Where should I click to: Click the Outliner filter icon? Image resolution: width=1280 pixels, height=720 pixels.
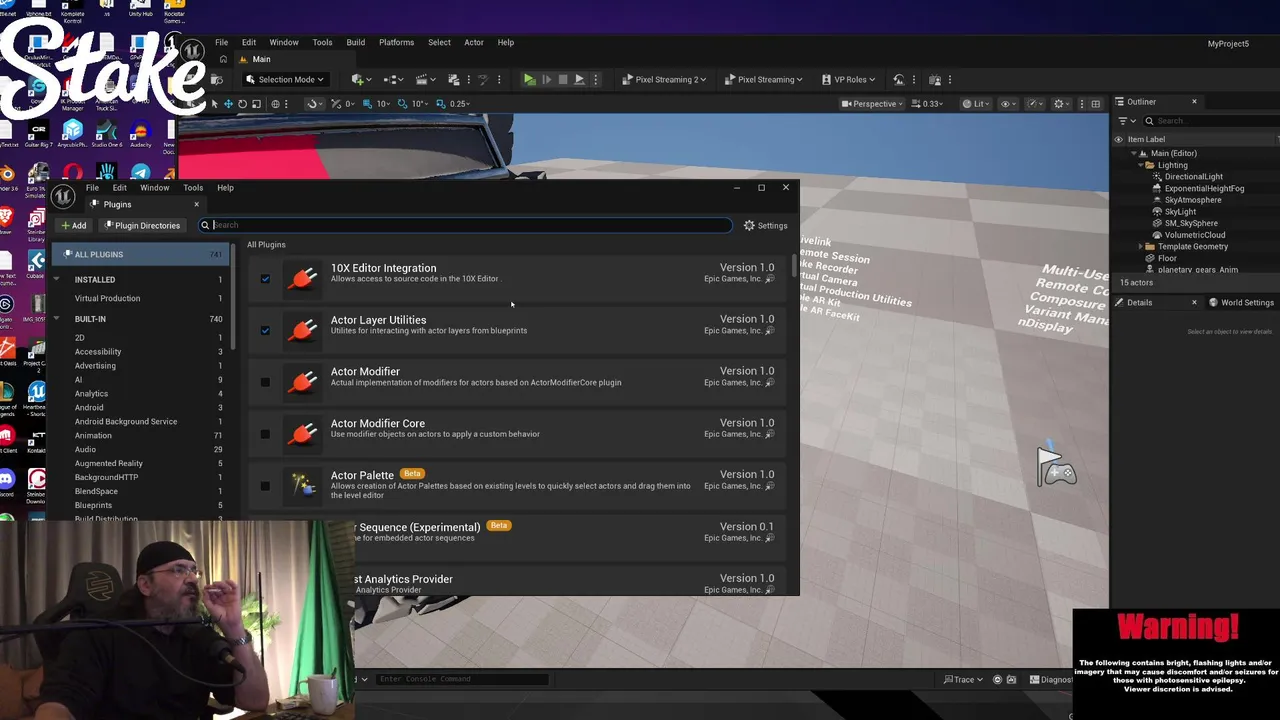[1123, 121]
